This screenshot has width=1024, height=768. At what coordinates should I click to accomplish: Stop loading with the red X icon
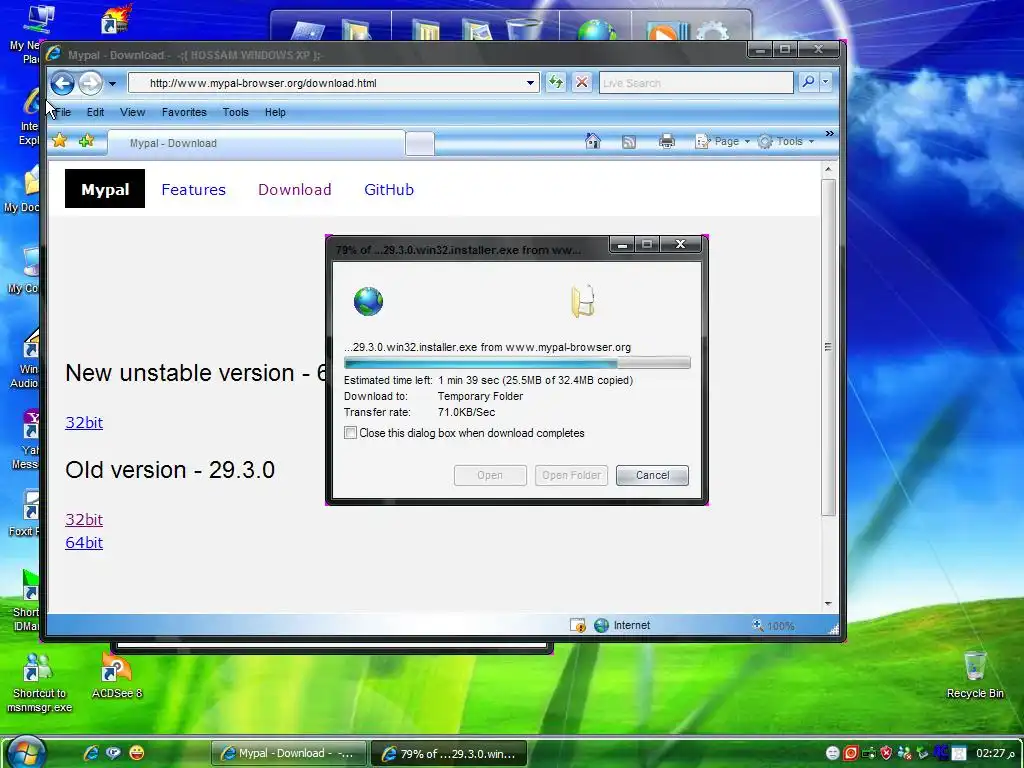[x=582, y=82]
